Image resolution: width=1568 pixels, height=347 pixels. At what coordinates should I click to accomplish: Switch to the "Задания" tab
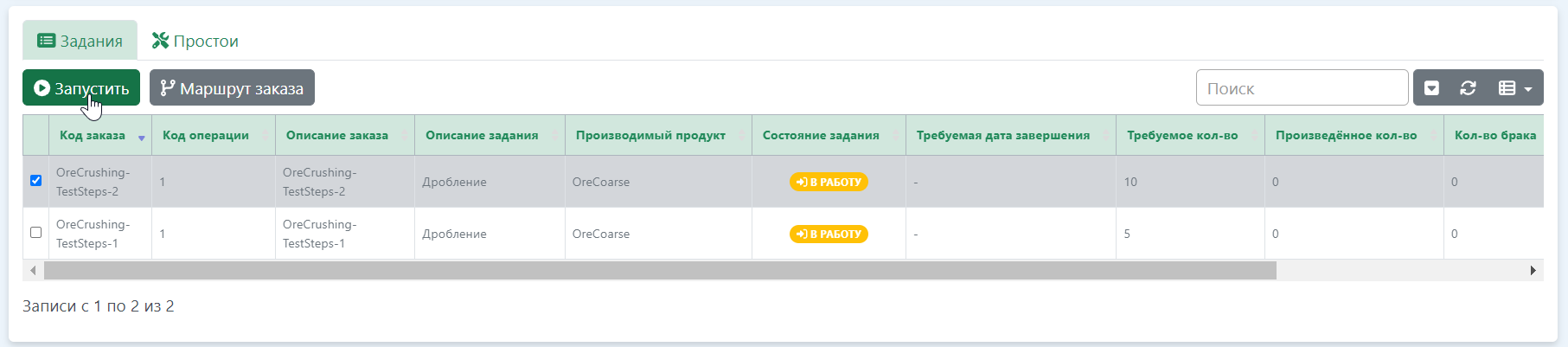(x=80, y=41)
